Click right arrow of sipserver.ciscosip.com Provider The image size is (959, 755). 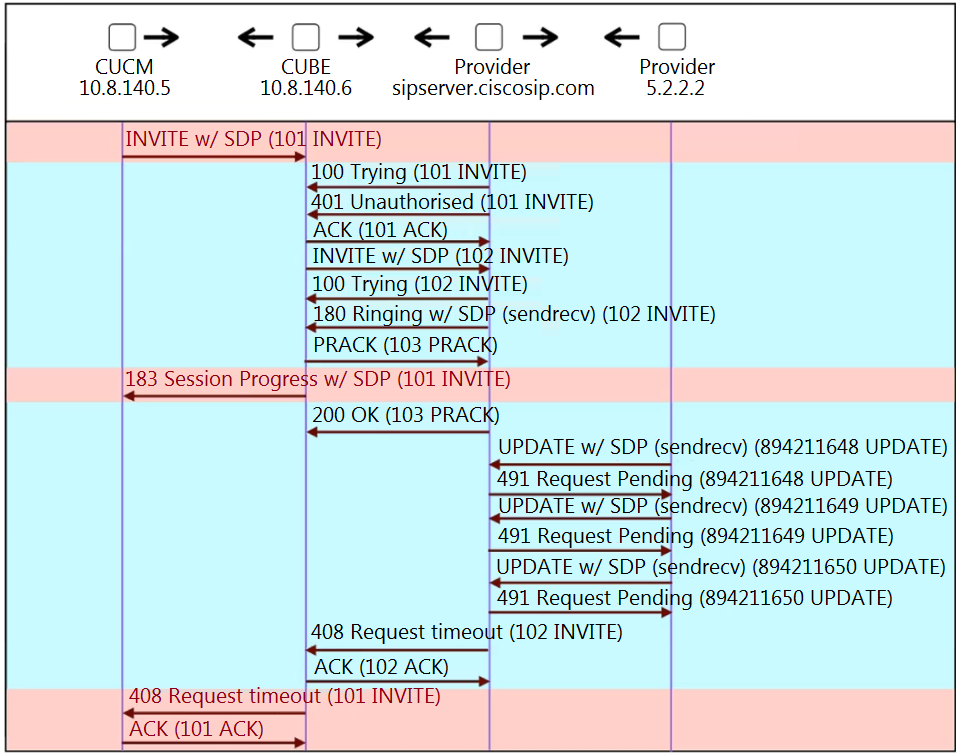point(540,39)
